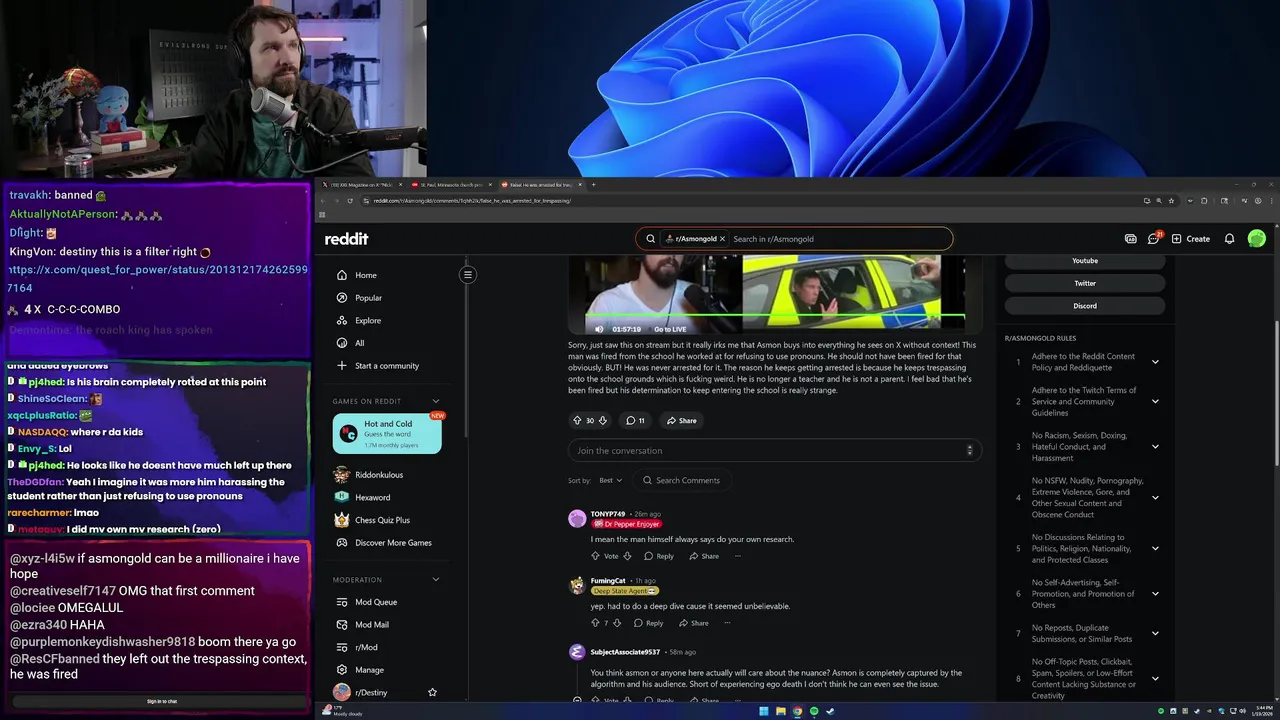Open more options on TONYP749's comment
Viewport: 1280px width, 720px height.
click(x=737, y=556)
